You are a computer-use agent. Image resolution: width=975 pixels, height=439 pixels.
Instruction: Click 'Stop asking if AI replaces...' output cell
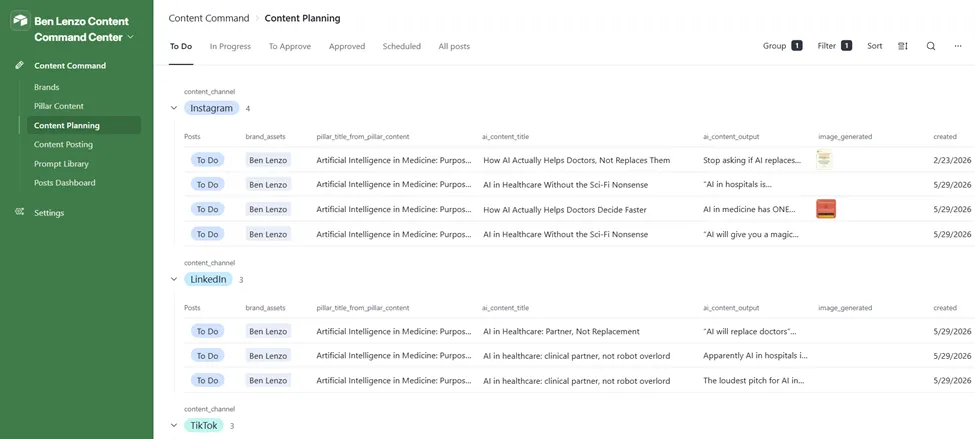tap(752, 160)
